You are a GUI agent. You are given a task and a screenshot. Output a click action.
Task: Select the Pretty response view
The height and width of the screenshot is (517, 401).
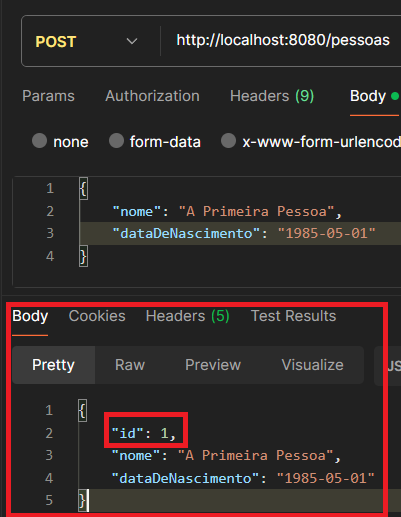[53, 365]
